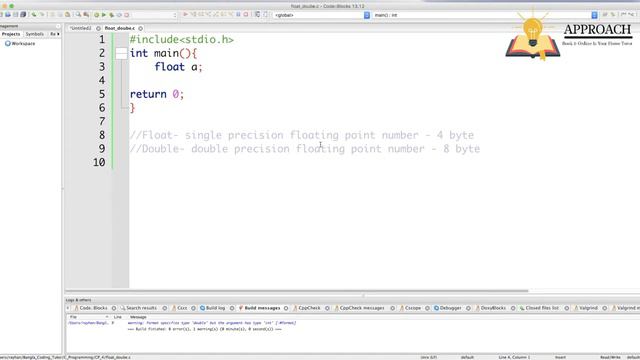Close the Untitled1 editor tab

(x=98, y=28)
